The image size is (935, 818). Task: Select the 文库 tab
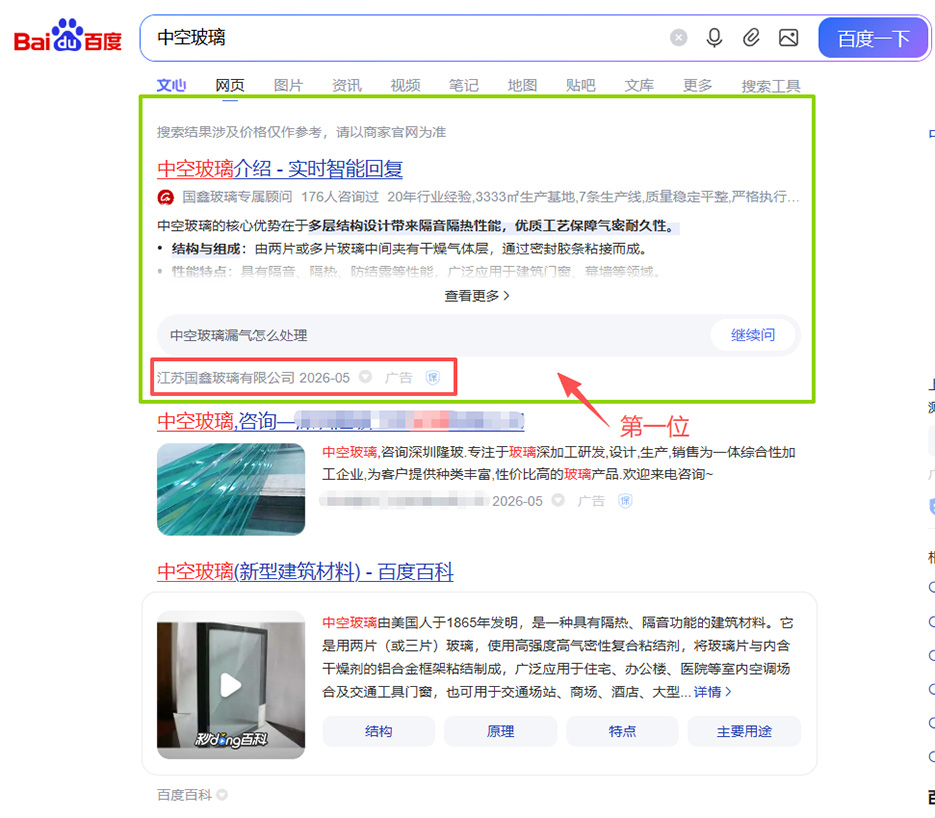(x=639, y=86)
